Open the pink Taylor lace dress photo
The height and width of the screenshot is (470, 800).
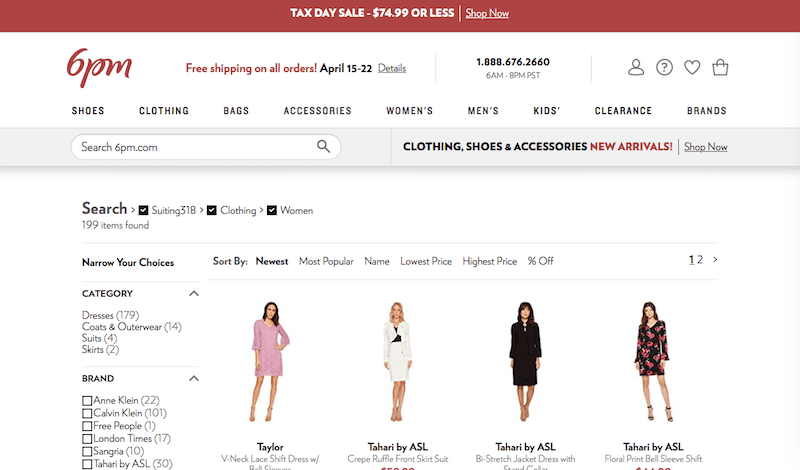coord(270,361)
